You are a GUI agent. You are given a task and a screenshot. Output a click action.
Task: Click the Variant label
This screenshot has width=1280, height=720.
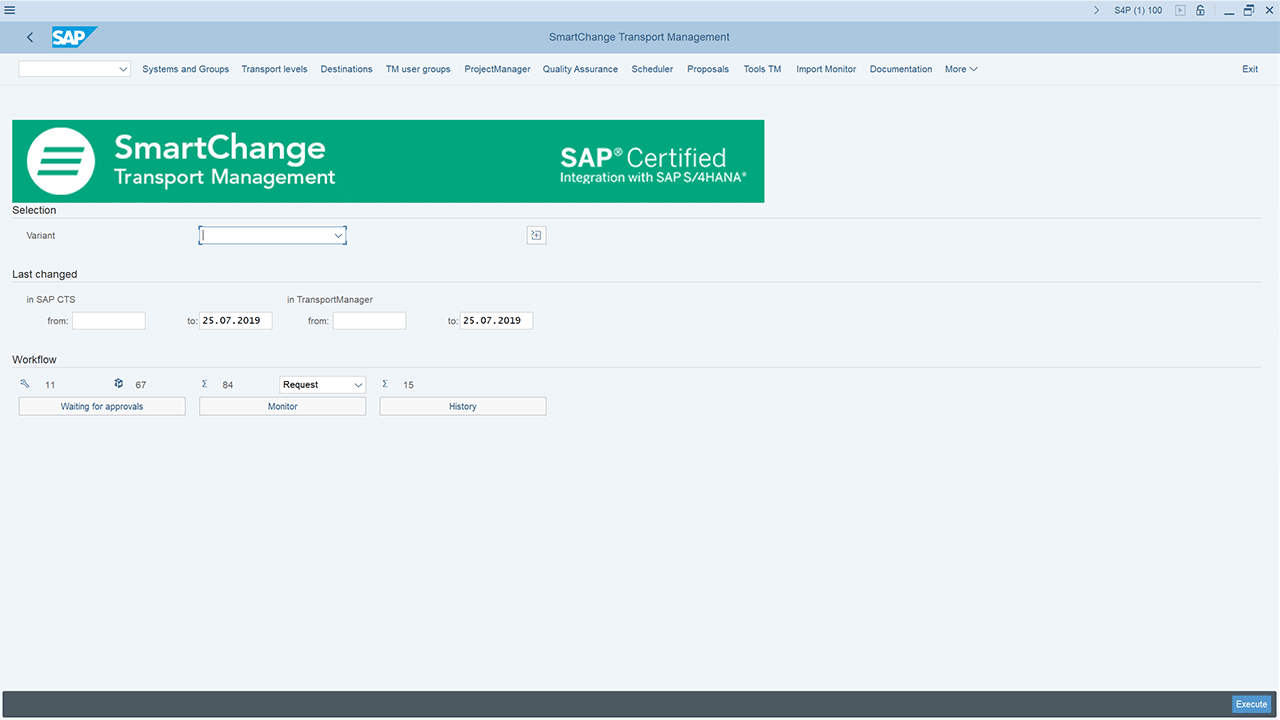[x=41, y=235]
